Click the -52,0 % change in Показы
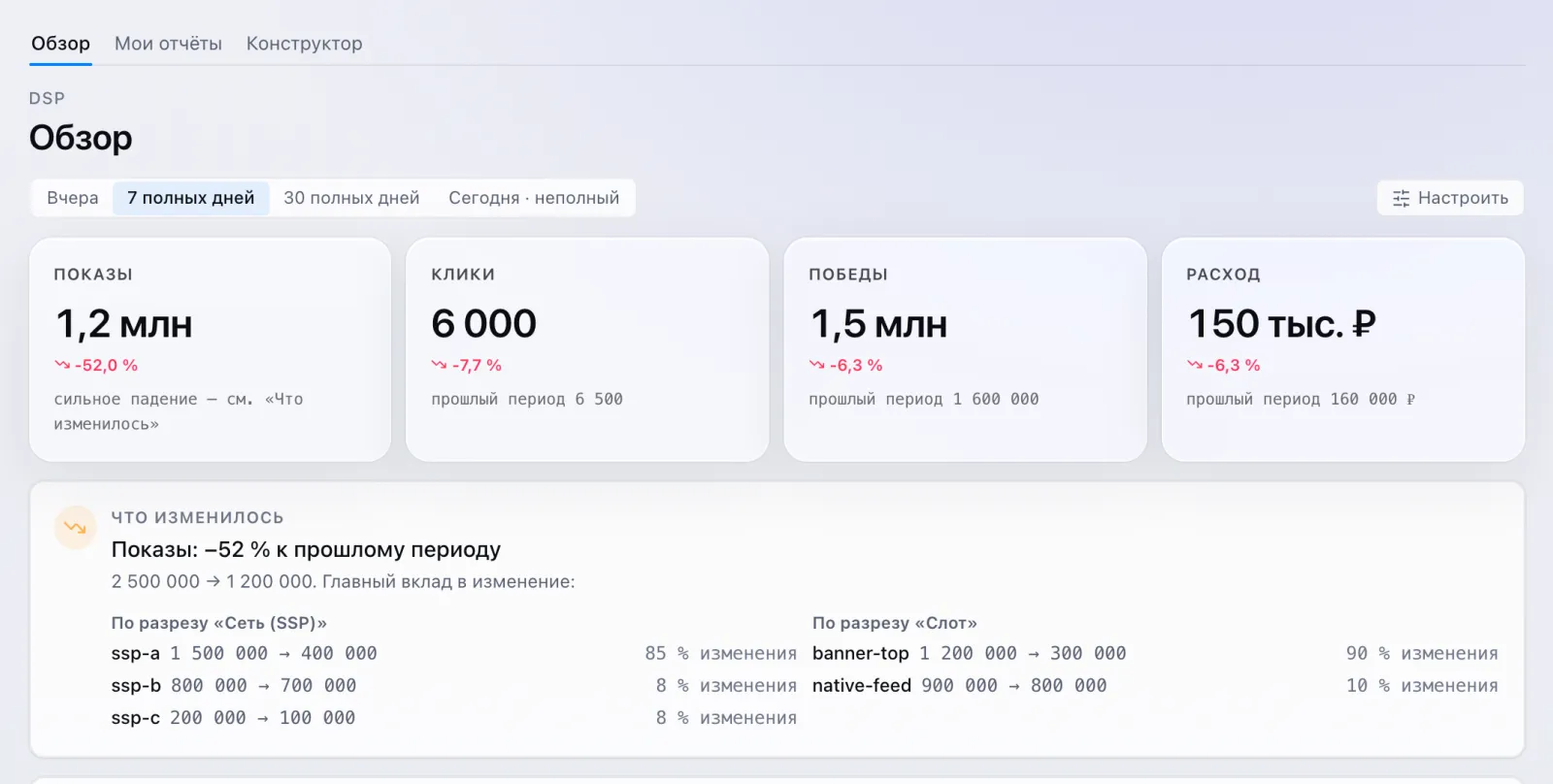This screenshot has width=1553, height=784. point(106,365)
